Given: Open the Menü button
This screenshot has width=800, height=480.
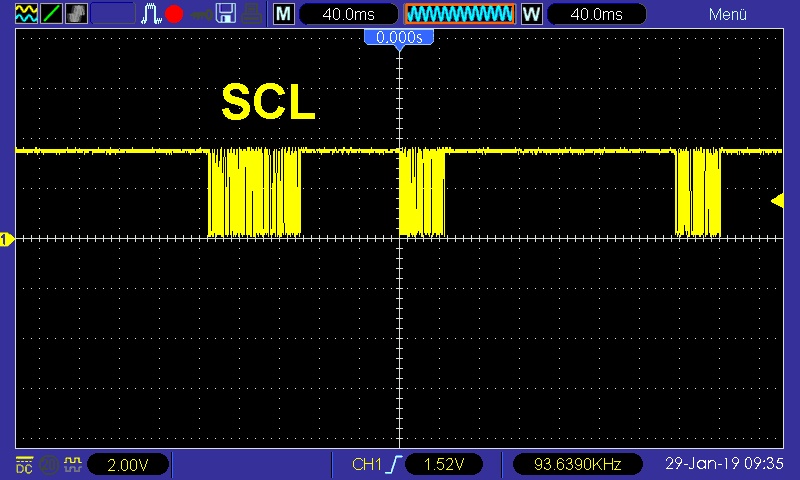Looking at the screenshot, I should point(728,15).
